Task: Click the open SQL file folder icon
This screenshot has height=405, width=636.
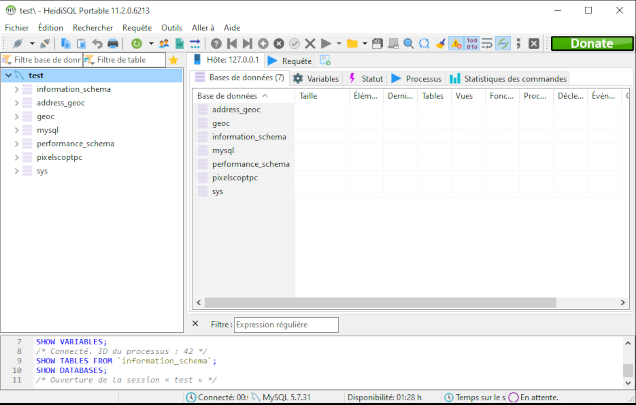Action: click(352, 43)
